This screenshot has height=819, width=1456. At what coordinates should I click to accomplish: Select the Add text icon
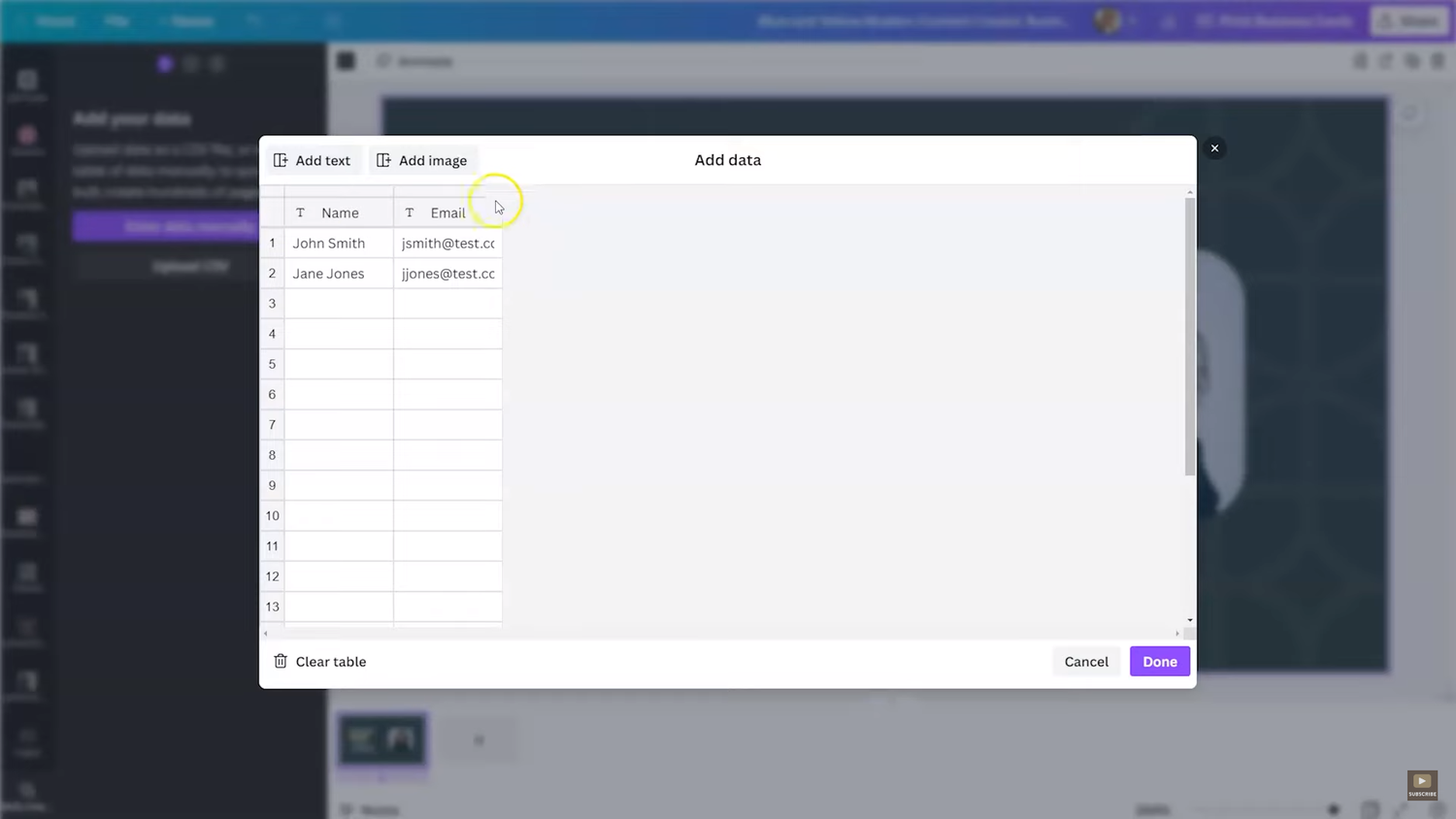pos(281,160)
